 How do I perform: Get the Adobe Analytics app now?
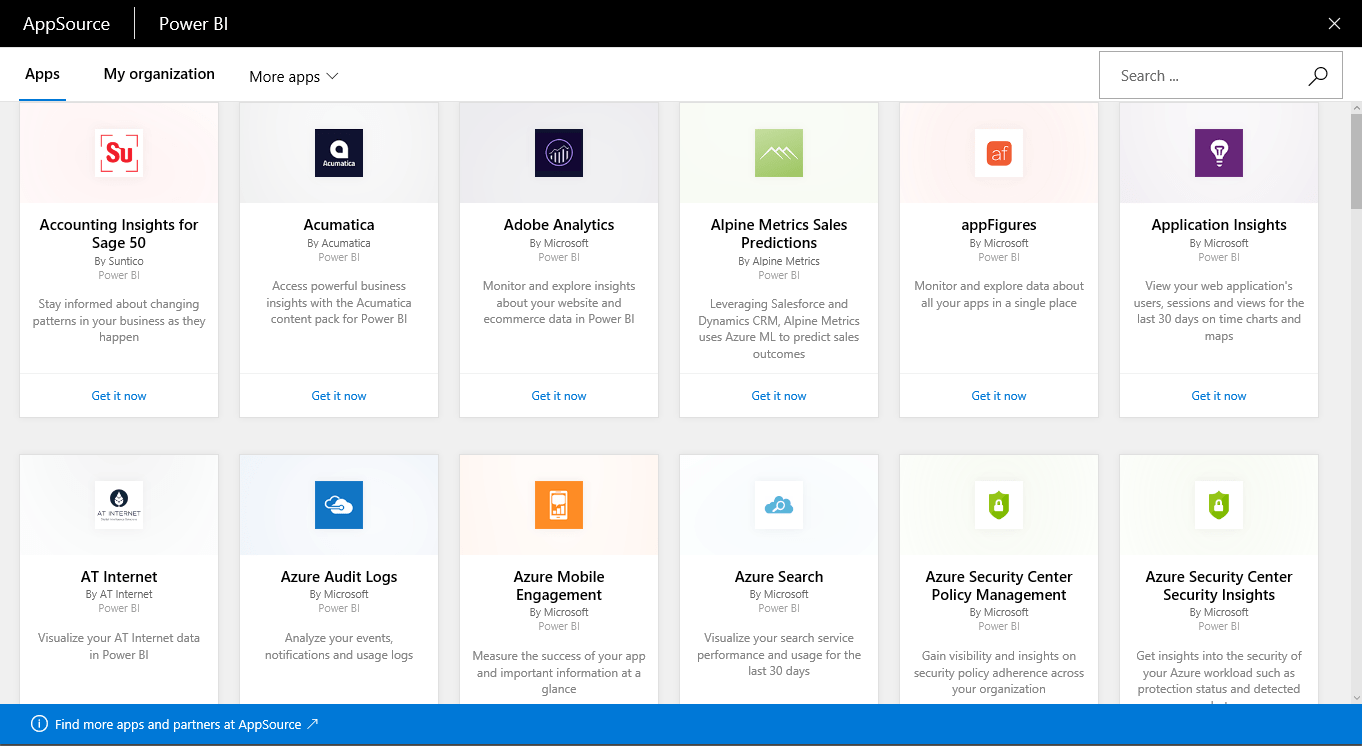(x=559, y=396)
